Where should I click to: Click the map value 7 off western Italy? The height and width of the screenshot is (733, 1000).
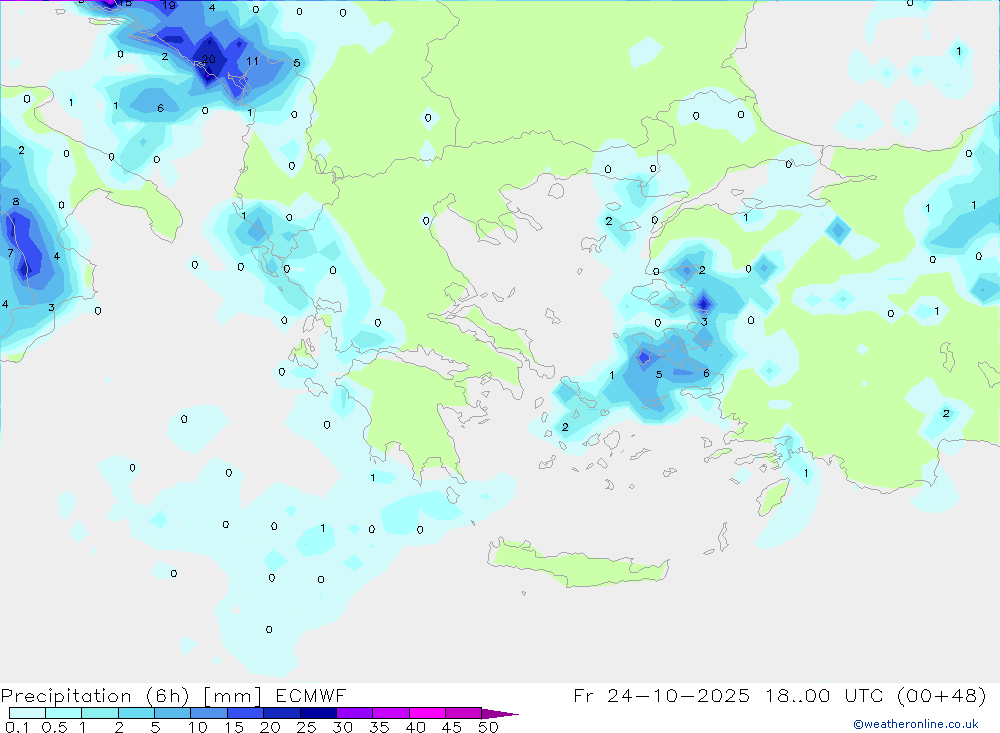click(10, 253)
